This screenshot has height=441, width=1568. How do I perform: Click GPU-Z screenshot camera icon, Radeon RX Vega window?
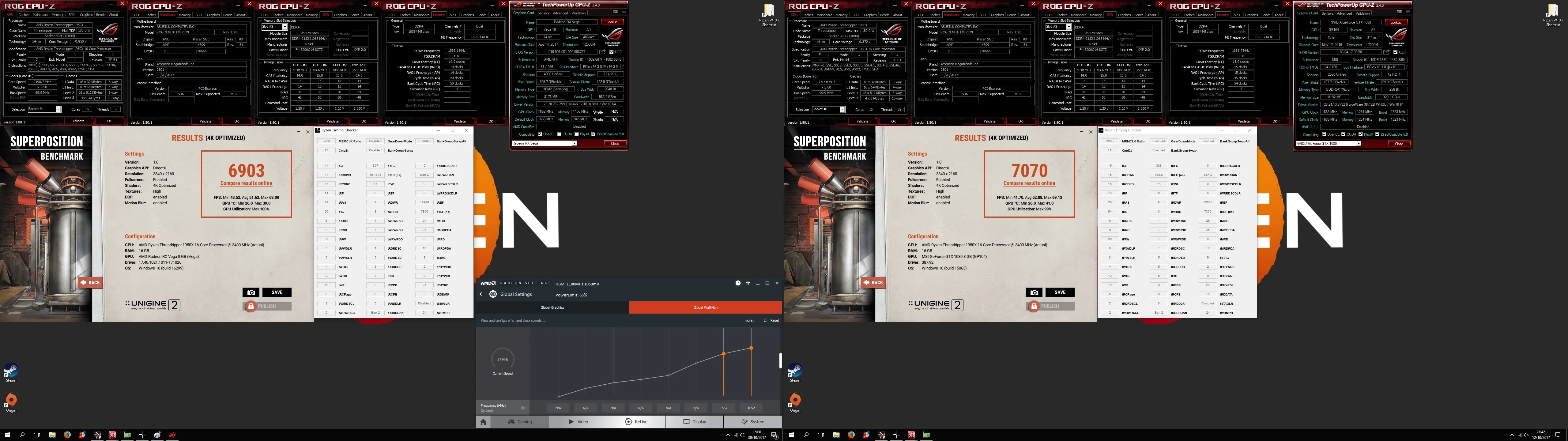pos(616,12)
